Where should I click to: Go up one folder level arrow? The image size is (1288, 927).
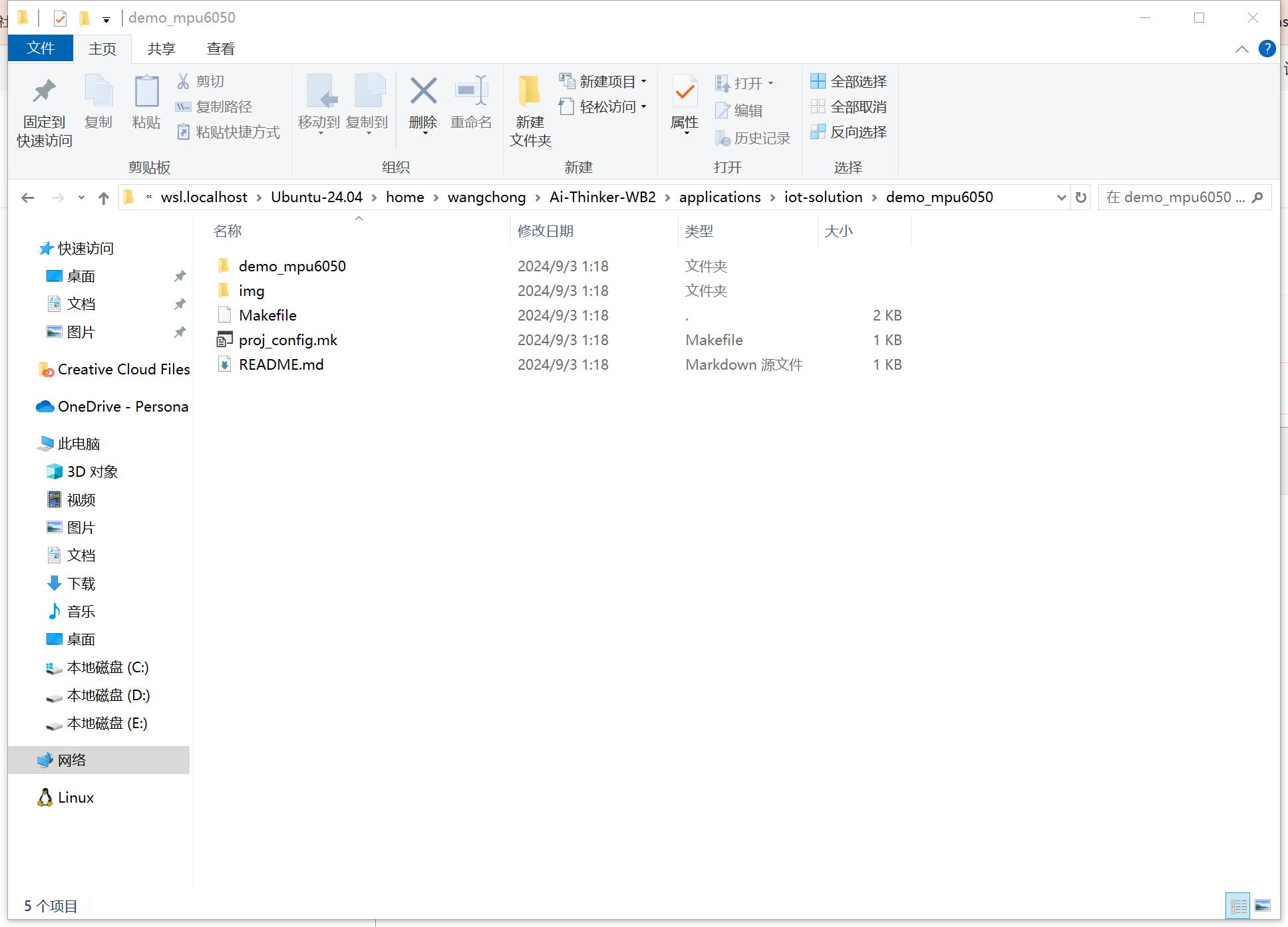click(103, 198)
